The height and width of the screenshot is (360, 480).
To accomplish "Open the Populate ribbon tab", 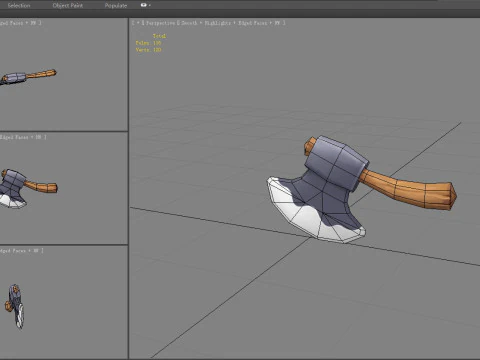I will (x=116, y=5).
